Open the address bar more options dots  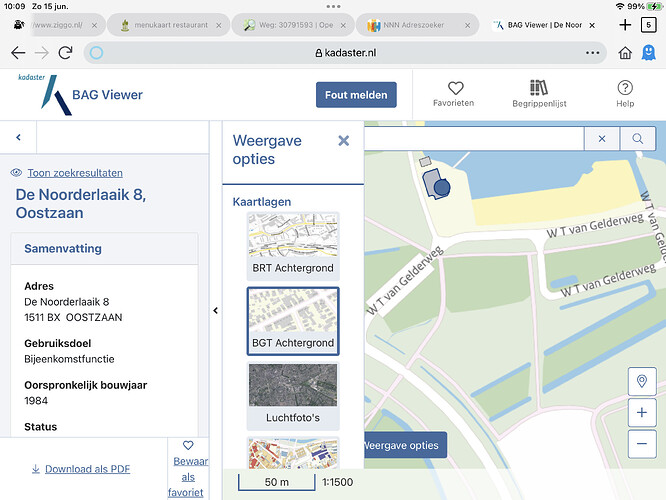pos(593,53)
